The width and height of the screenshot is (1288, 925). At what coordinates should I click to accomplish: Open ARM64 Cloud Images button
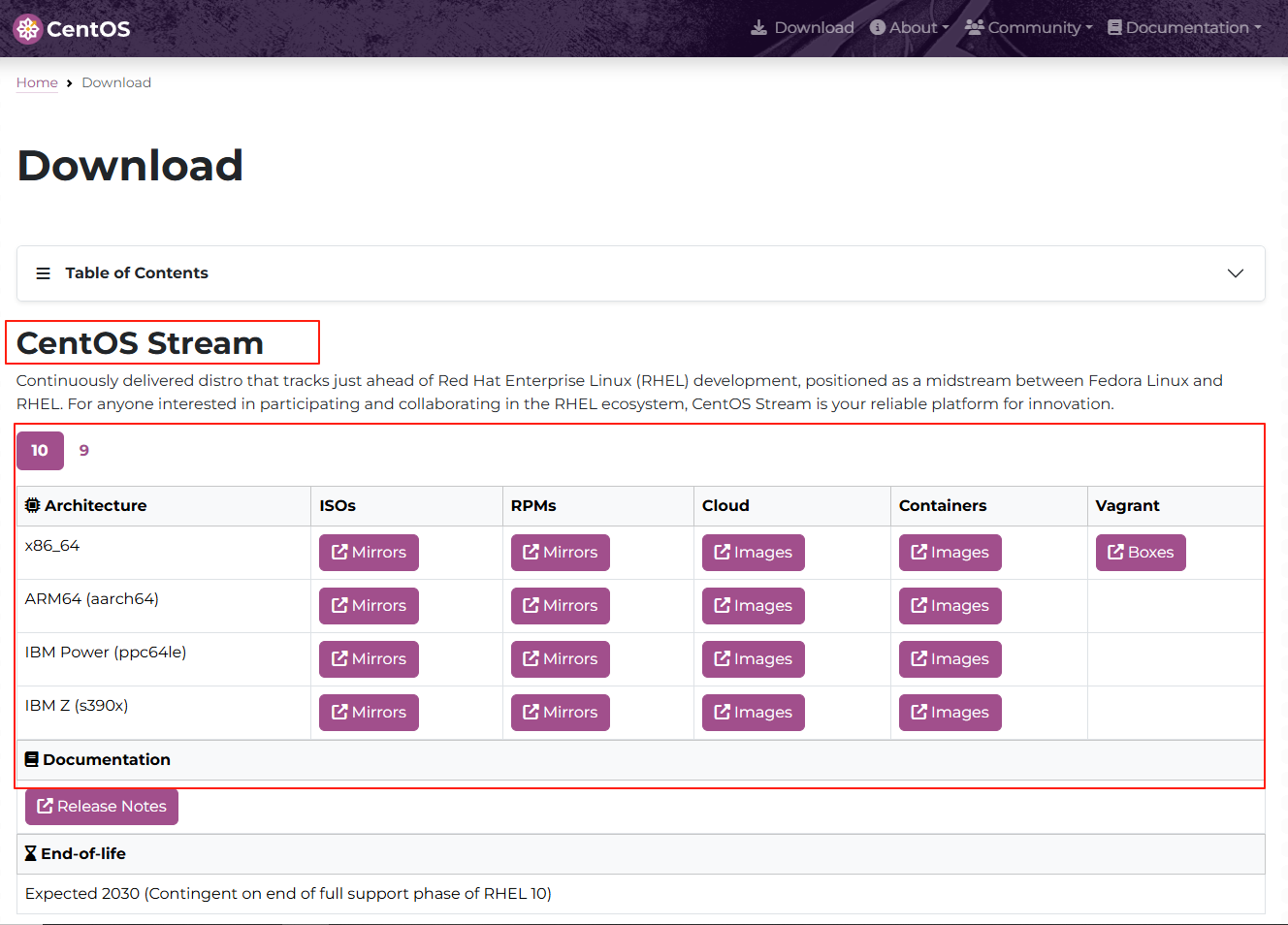[x=754, y=606]
